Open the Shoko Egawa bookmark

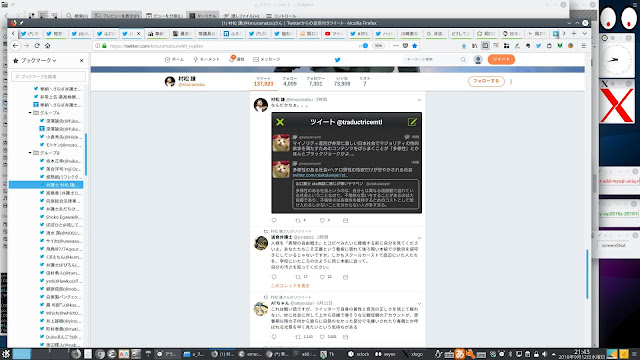(x=61, y=217)
